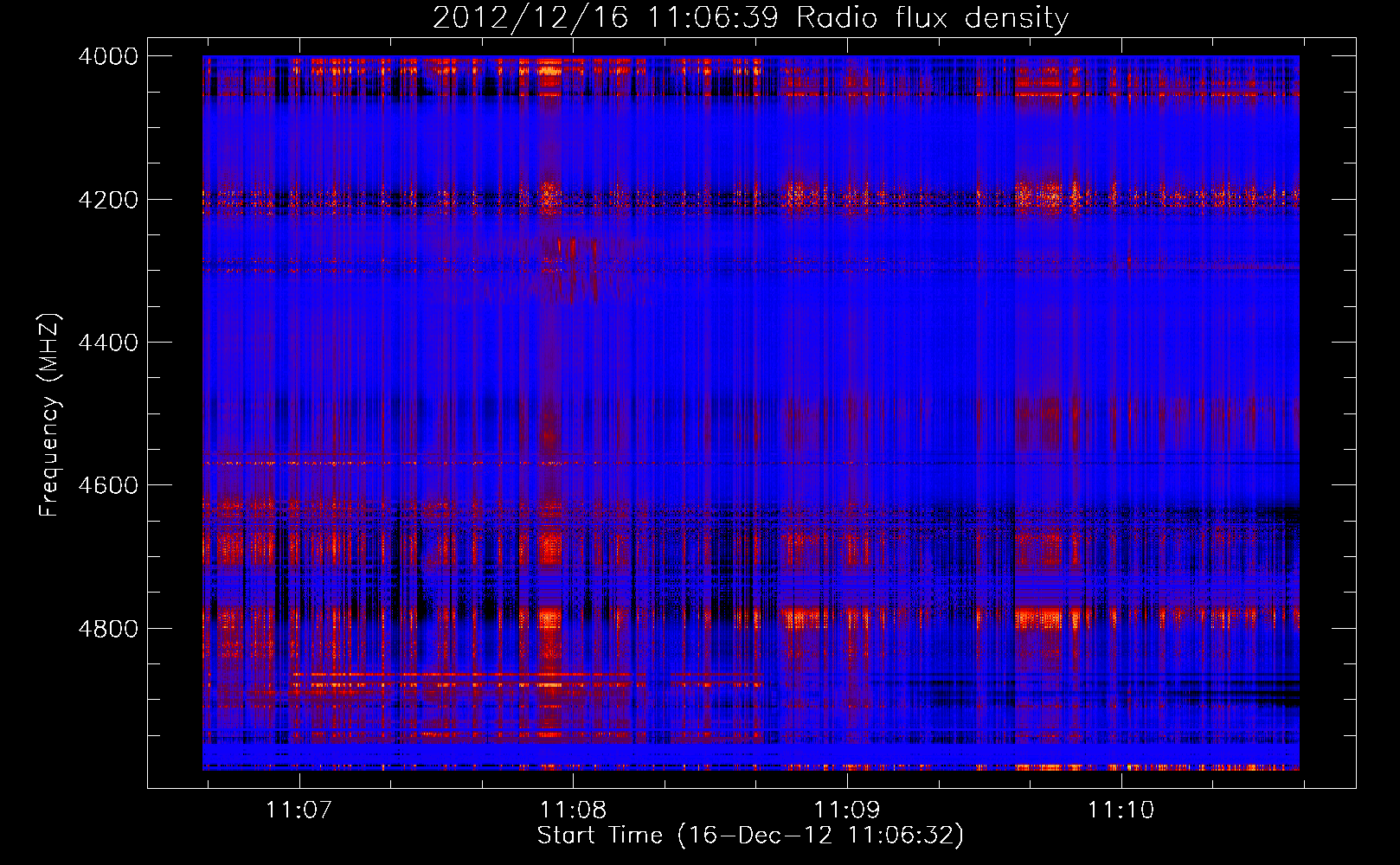
Task: Click the 'Frequency (MHZ)' axis title
Action: point(50,415)
